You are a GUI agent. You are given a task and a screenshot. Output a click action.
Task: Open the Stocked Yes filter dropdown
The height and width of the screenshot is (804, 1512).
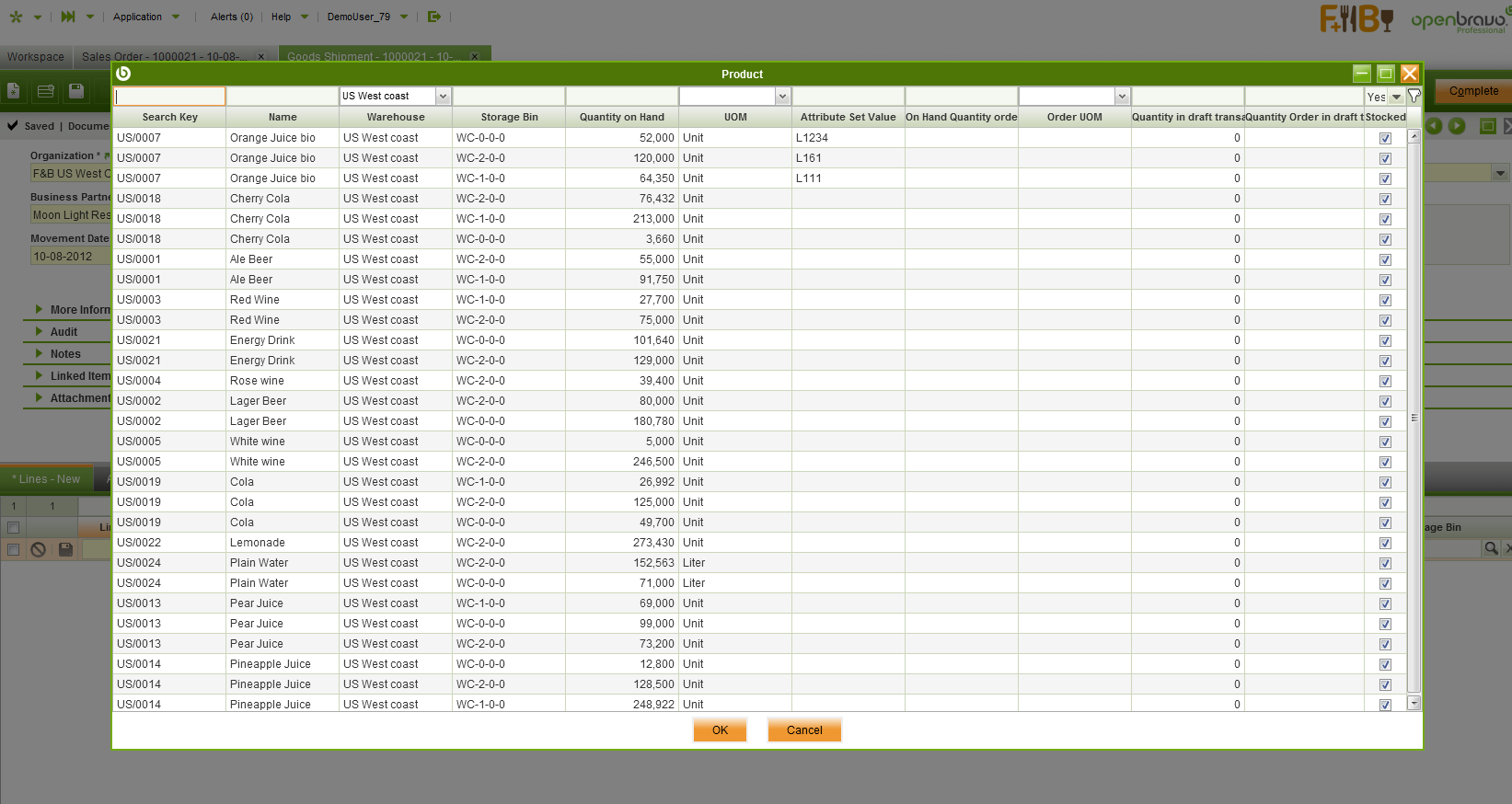tap(1396, 97)
